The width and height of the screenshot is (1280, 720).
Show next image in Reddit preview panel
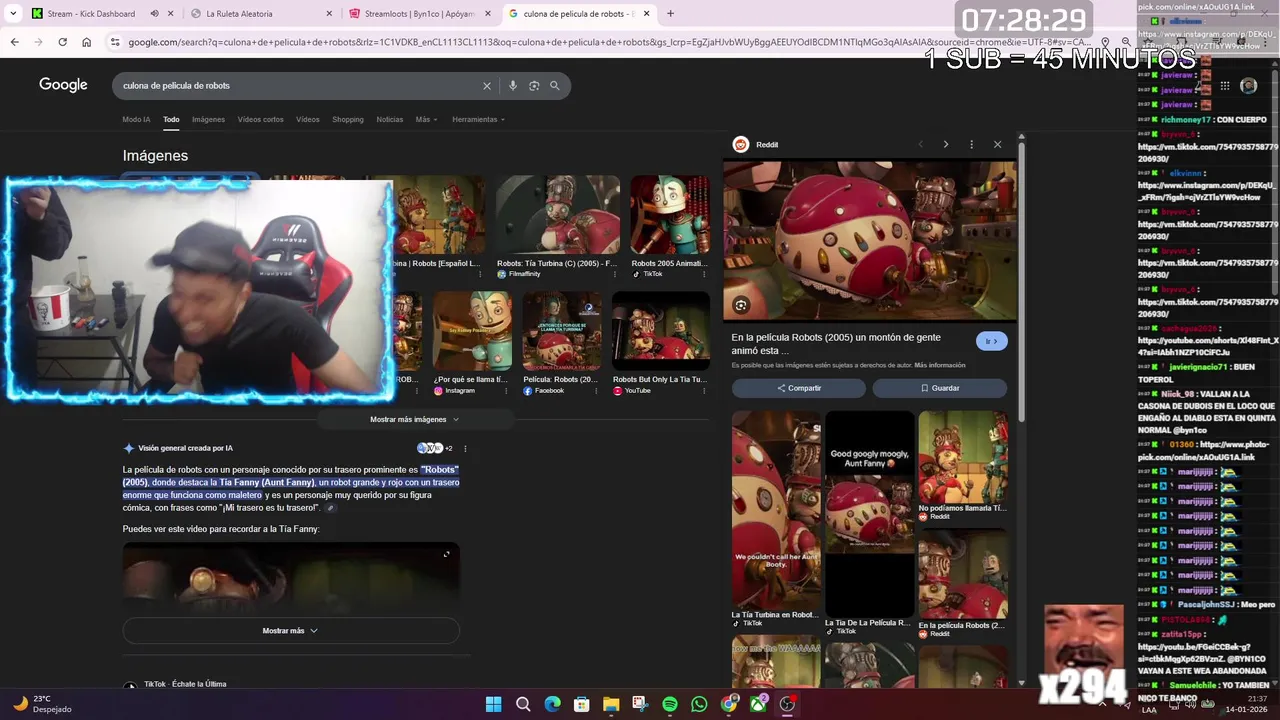tap(945, 144)
